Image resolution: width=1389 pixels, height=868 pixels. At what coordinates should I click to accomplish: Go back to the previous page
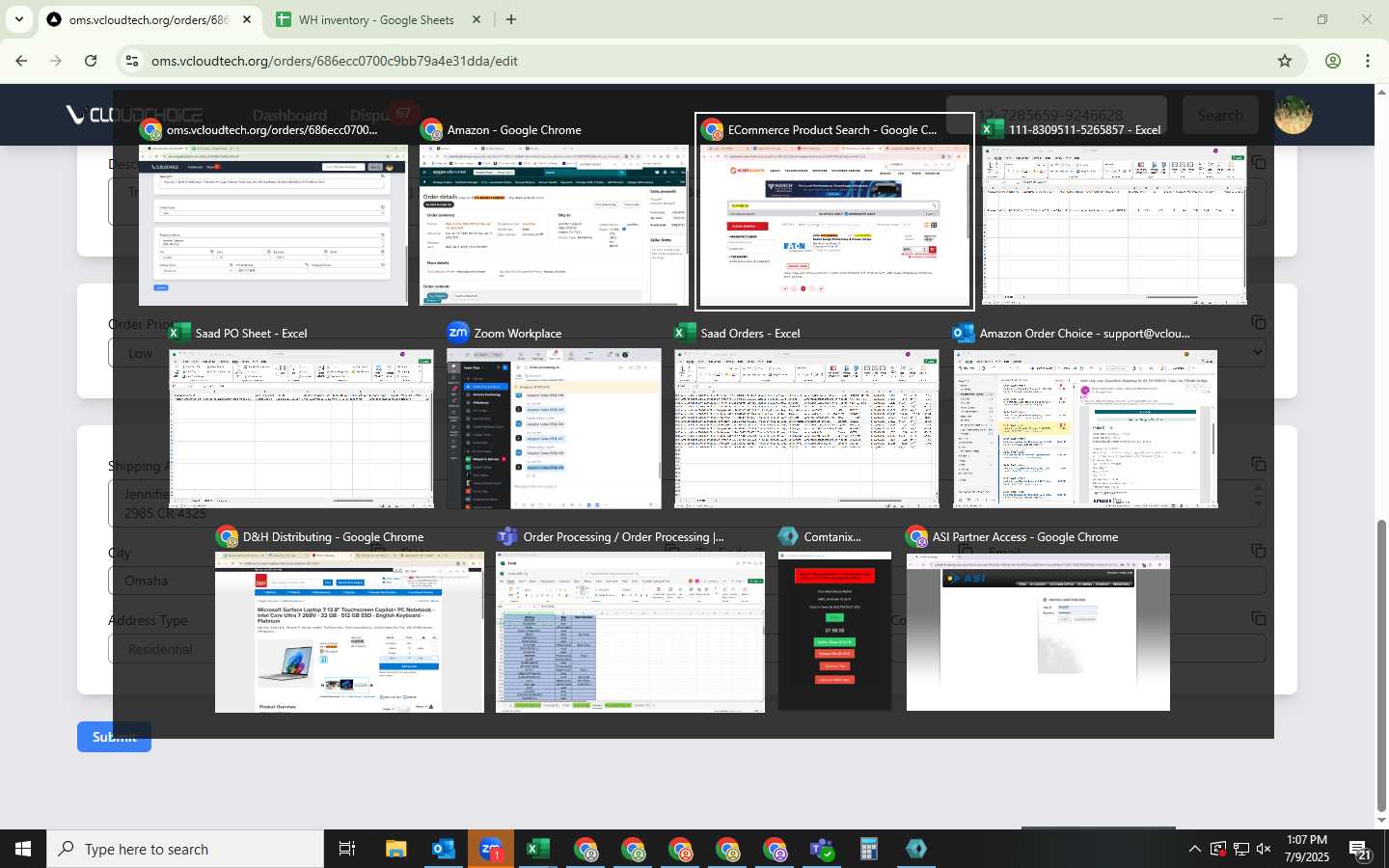(x=21, y=61)
